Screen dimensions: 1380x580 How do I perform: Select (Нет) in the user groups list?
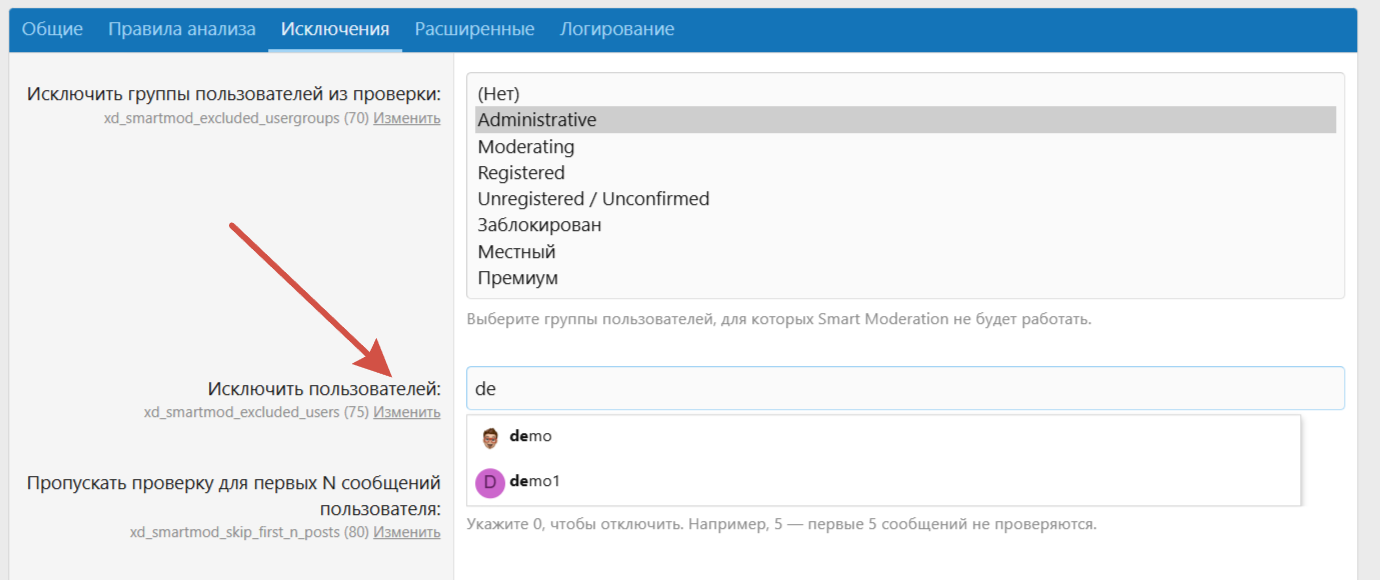[498, 94]
